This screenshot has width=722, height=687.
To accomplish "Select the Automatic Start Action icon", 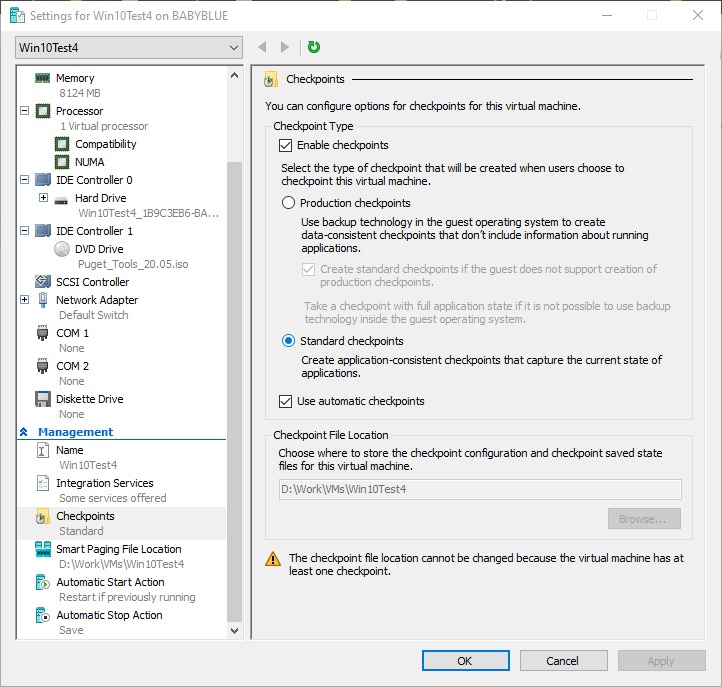I will pos(43,582).
